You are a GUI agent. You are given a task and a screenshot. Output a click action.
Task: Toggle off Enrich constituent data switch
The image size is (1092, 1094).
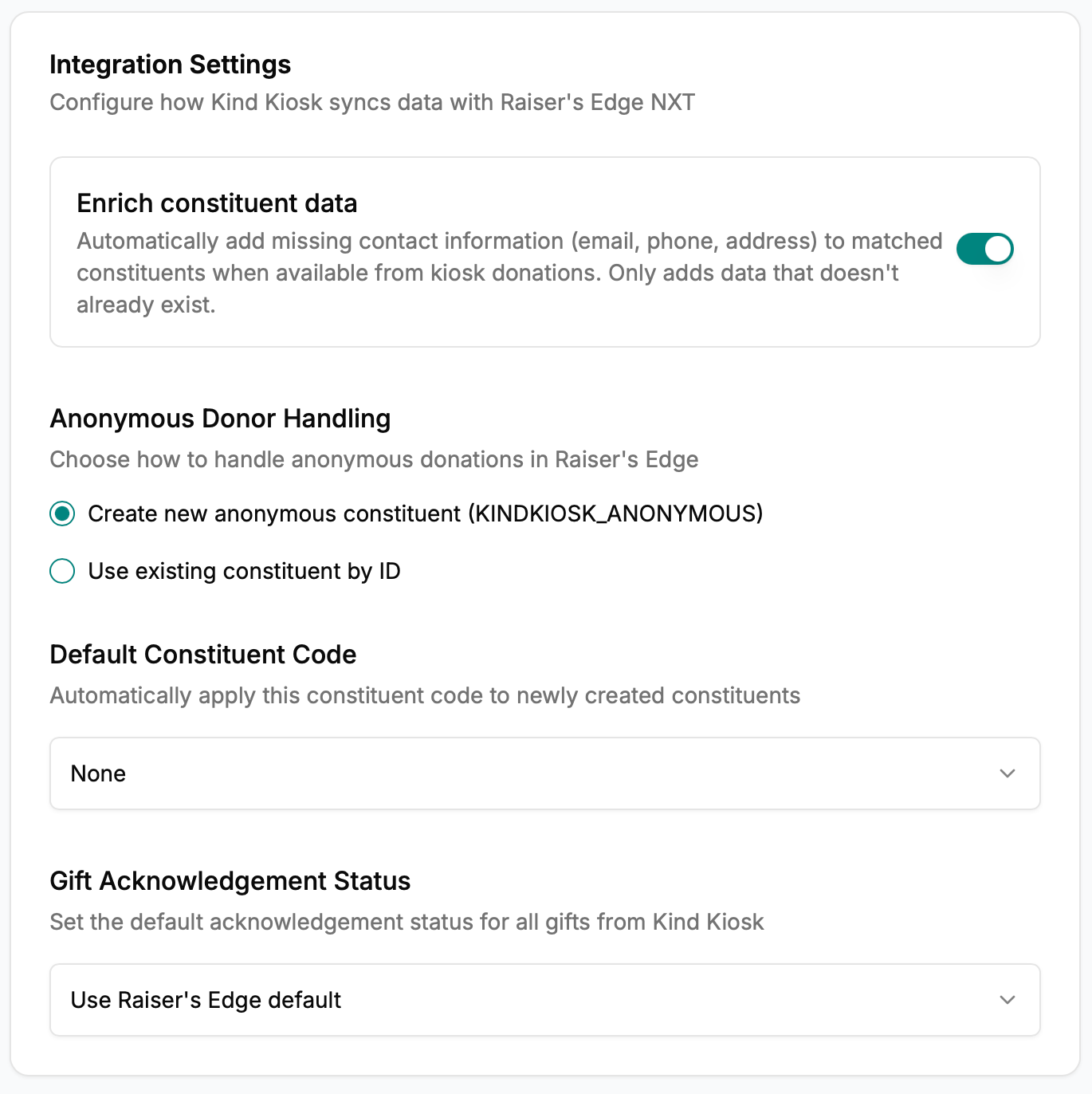point(984,249)
